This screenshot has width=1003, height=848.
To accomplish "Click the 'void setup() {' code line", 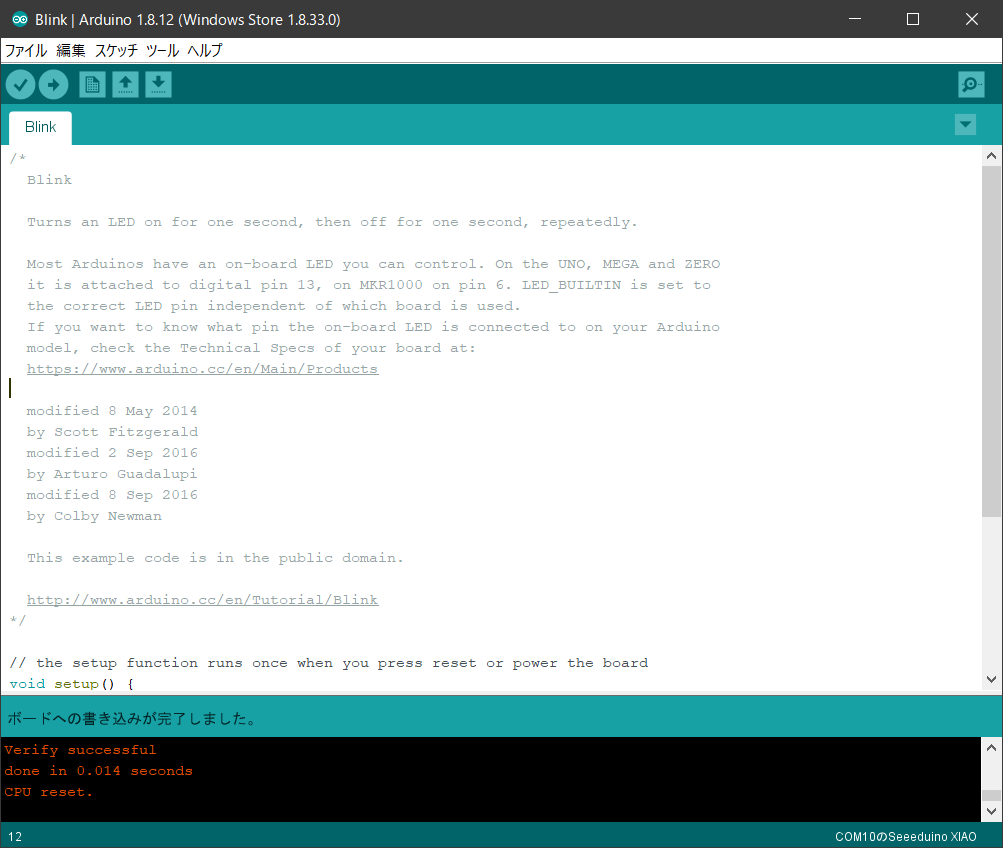I will [x=72, y=684].
